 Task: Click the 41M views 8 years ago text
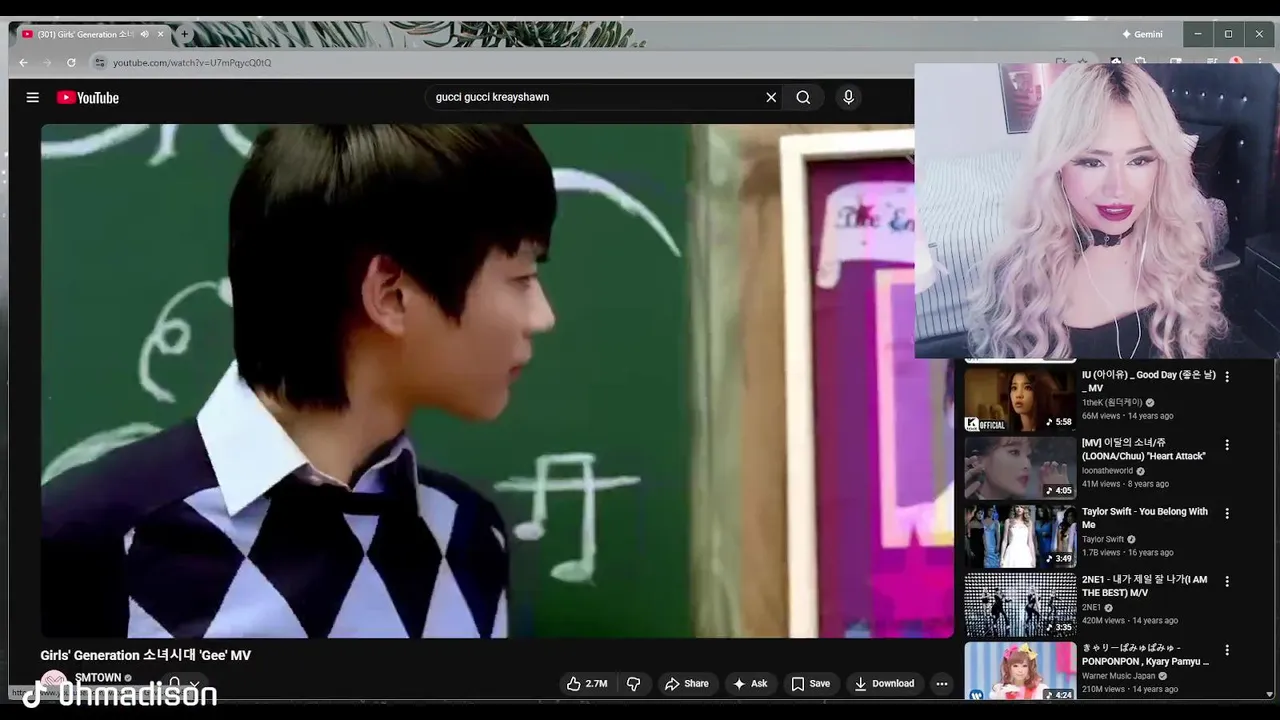click(1125, 484)
